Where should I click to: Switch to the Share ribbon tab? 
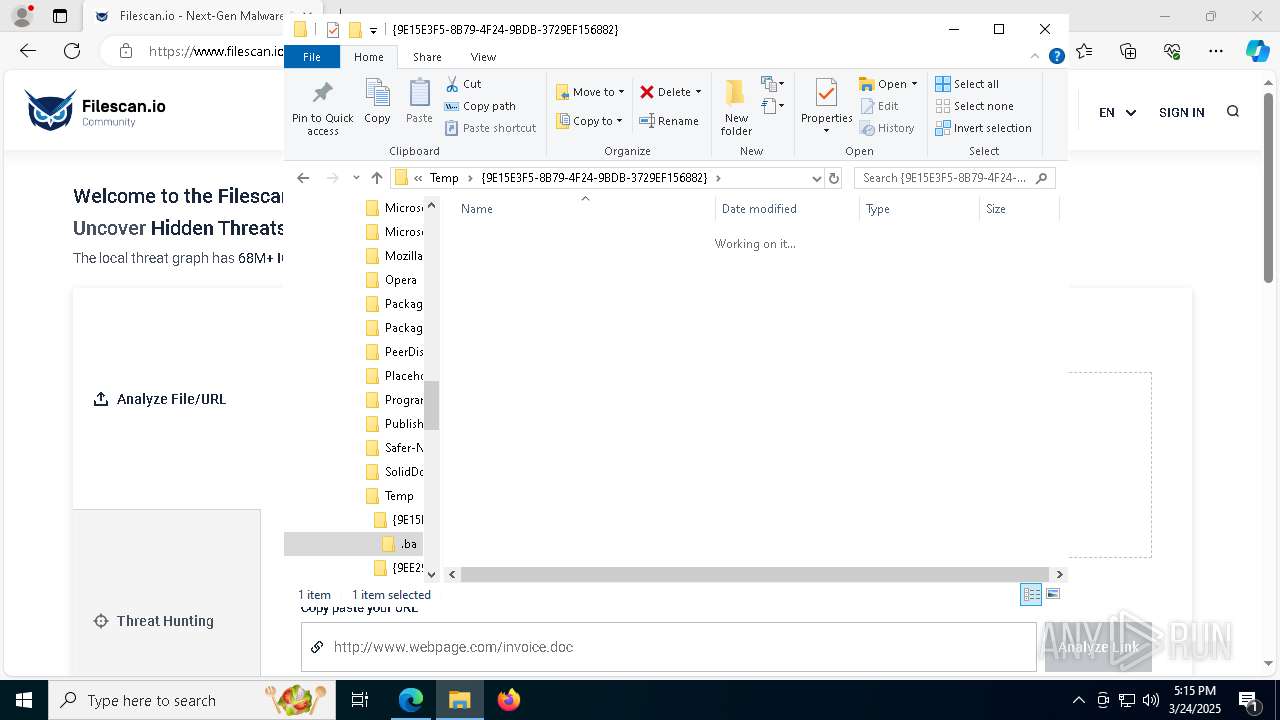(x=427, y=57)
